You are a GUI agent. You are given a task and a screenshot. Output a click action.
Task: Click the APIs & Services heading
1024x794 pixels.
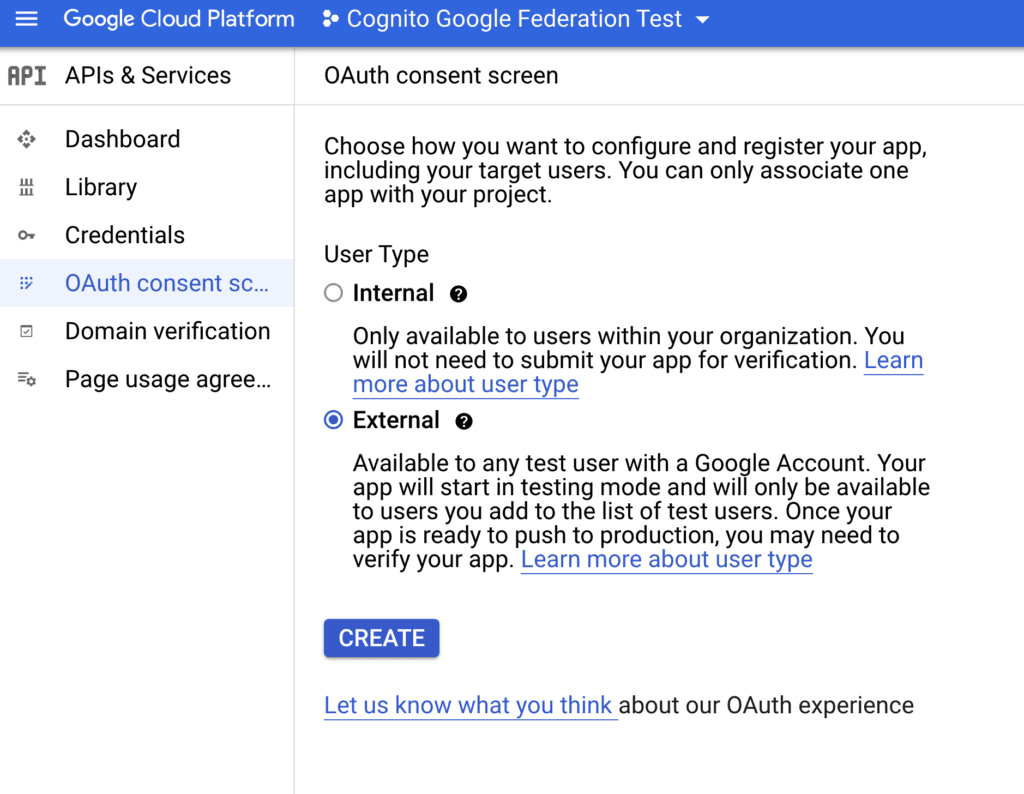tap(148, 76)
